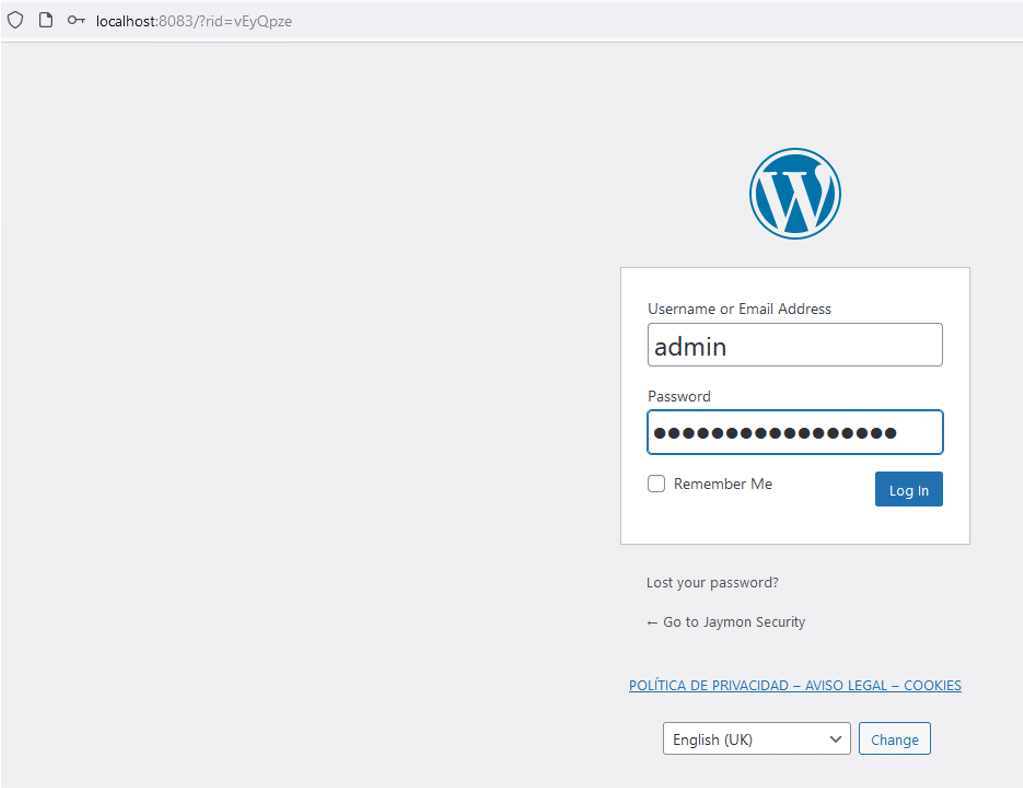Click the key saved-password icon
This screenshot has width=1023, height=788.
76,20
